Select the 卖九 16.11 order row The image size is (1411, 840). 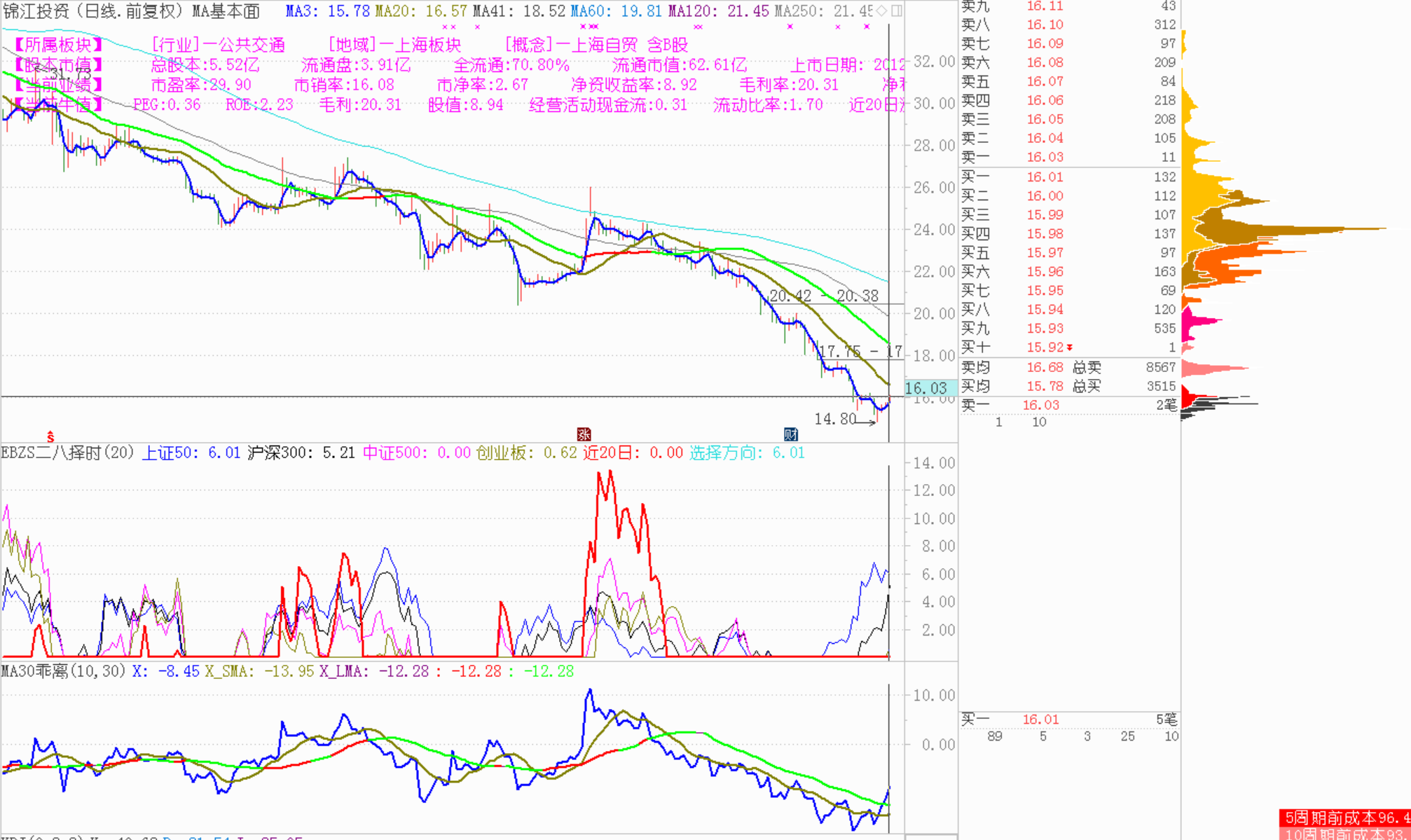(x=1068, y=6)
